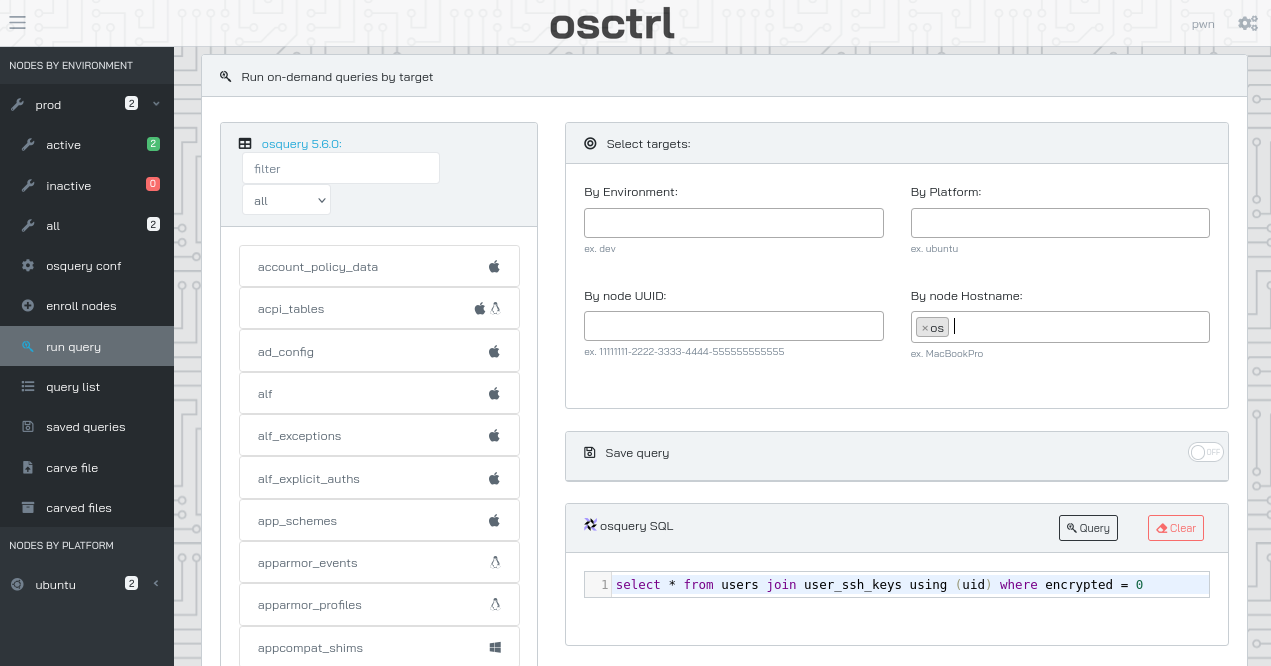Select the alf_exceptions table

380,436
